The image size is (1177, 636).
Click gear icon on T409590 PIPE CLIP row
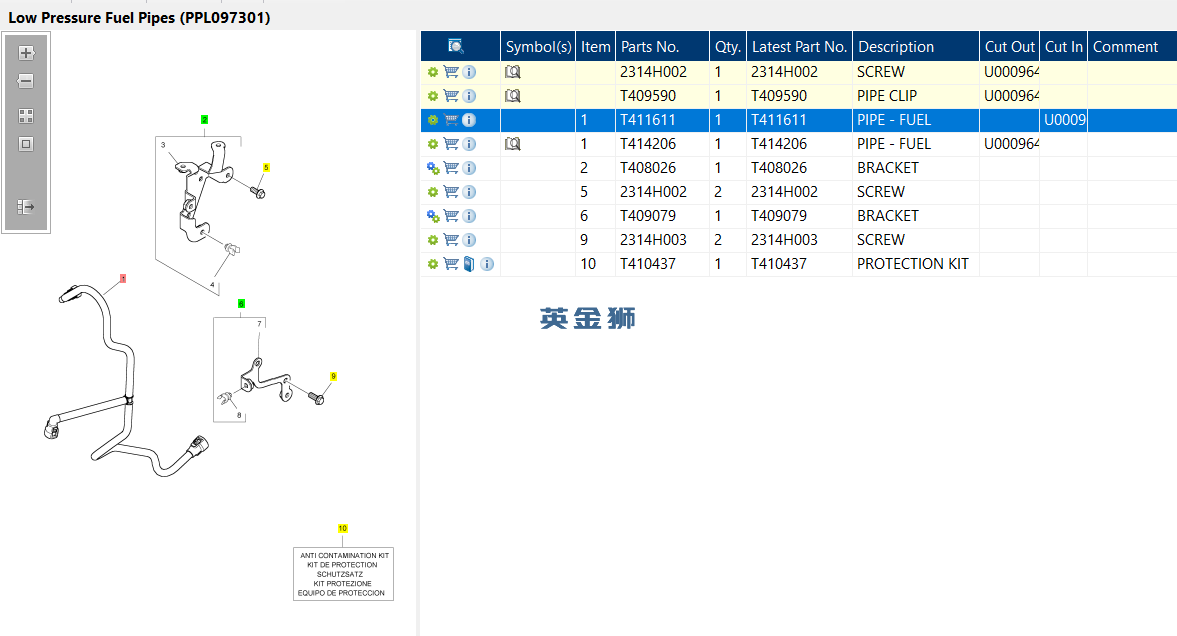click(433, 96)
